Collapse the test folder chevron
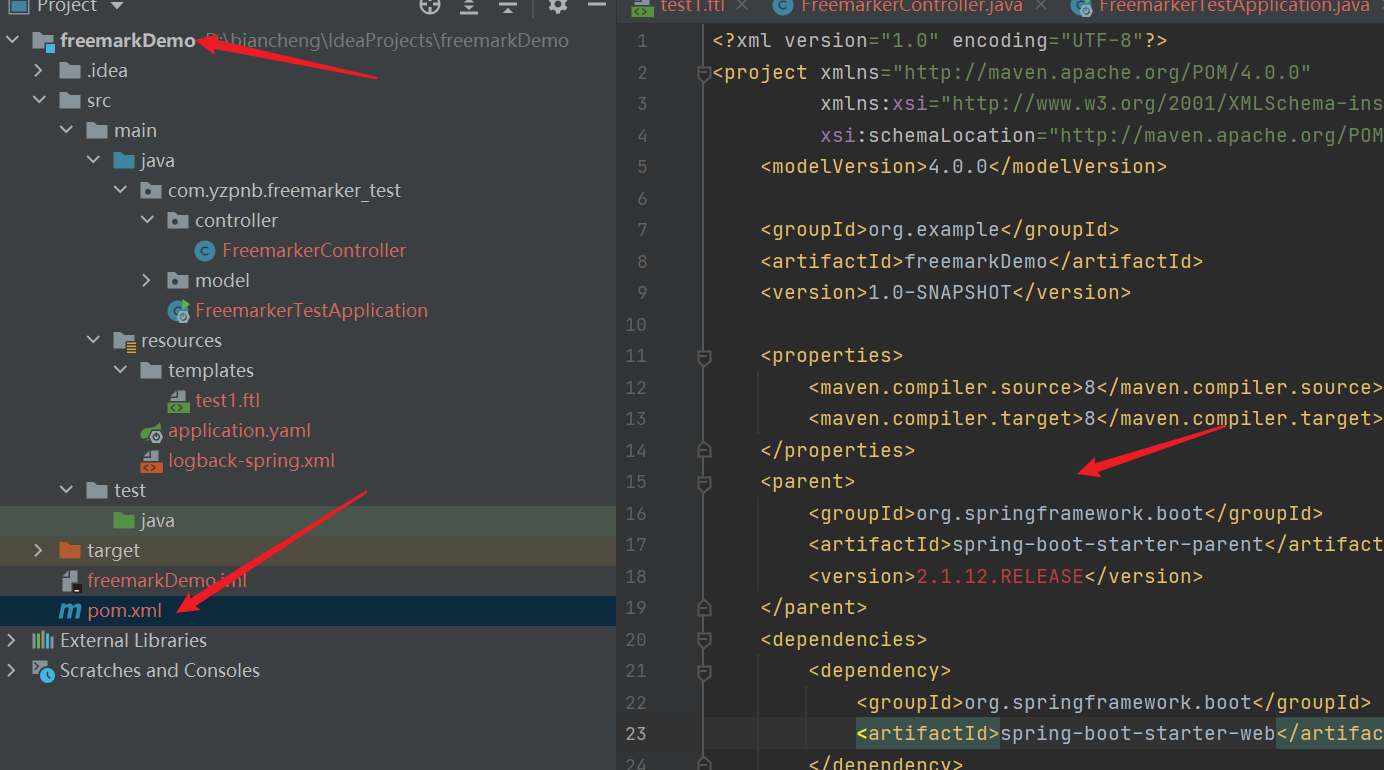 click(66, 491)
